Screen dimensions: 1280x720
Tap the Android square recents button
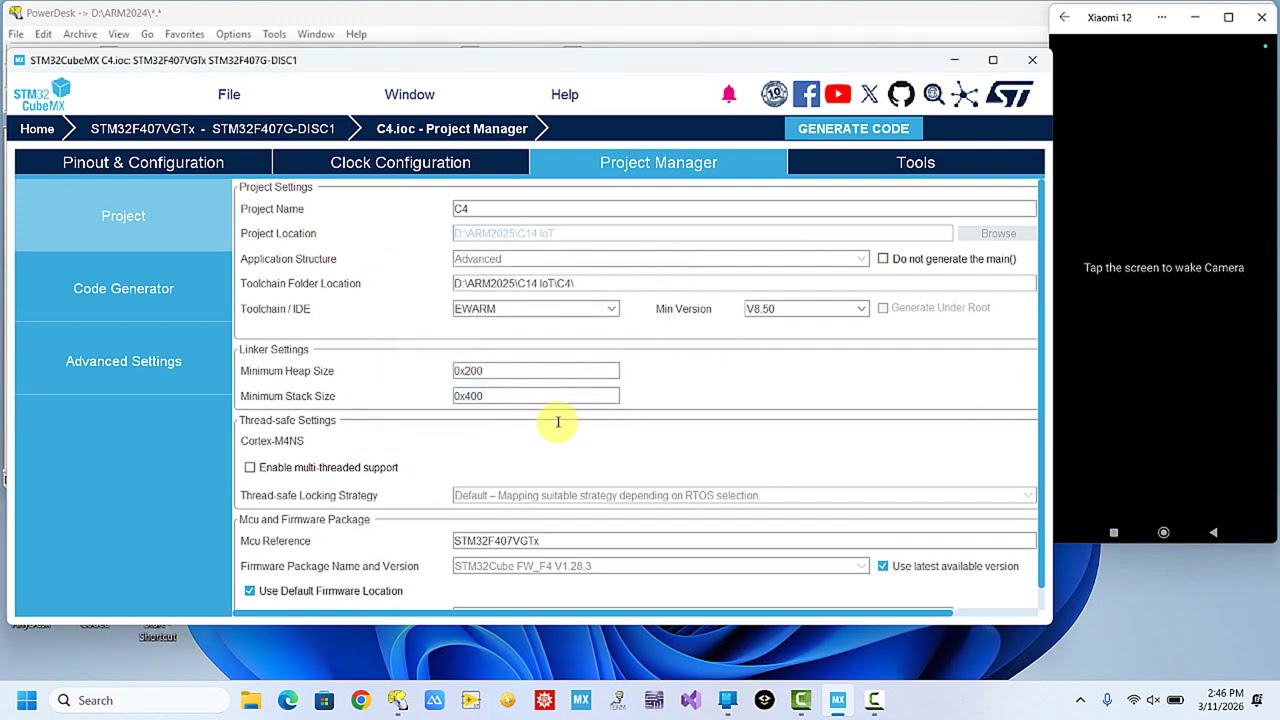pos(1113,533)
